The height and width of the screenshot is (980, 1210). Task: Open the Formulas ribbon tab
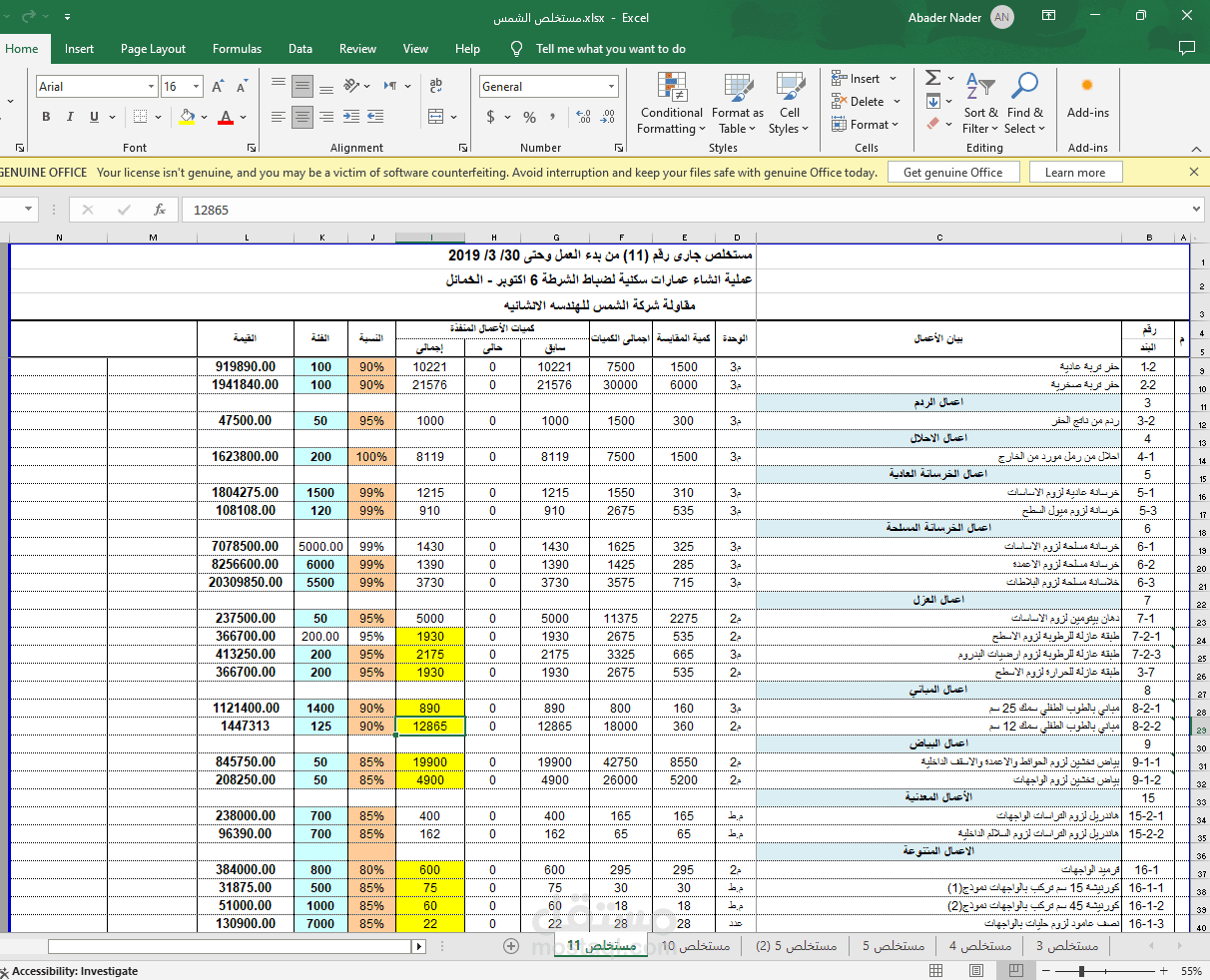(x=237, y=48)
